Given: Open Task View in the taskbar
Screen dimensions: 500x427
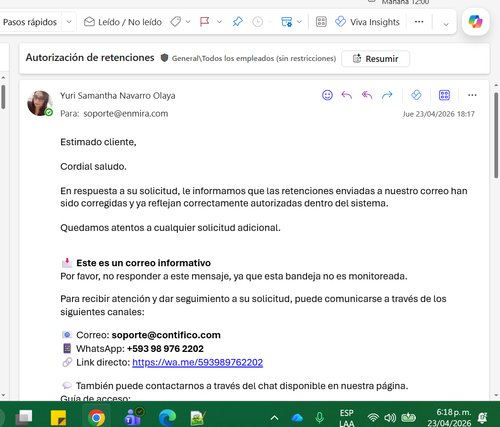Looking at the screenshot, I should (24, 417).
